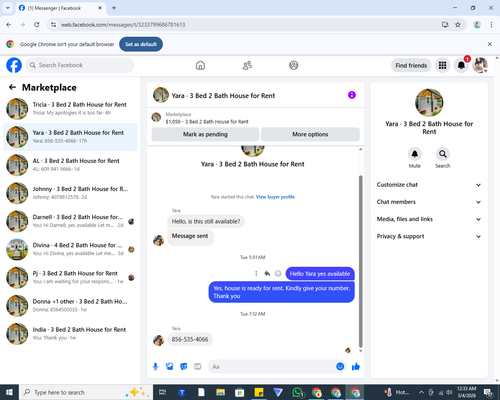This screenshot has width=500, height=400.
Task: Switch to Messenger Facebook browser tab
Action: click(x=61, y=8)
